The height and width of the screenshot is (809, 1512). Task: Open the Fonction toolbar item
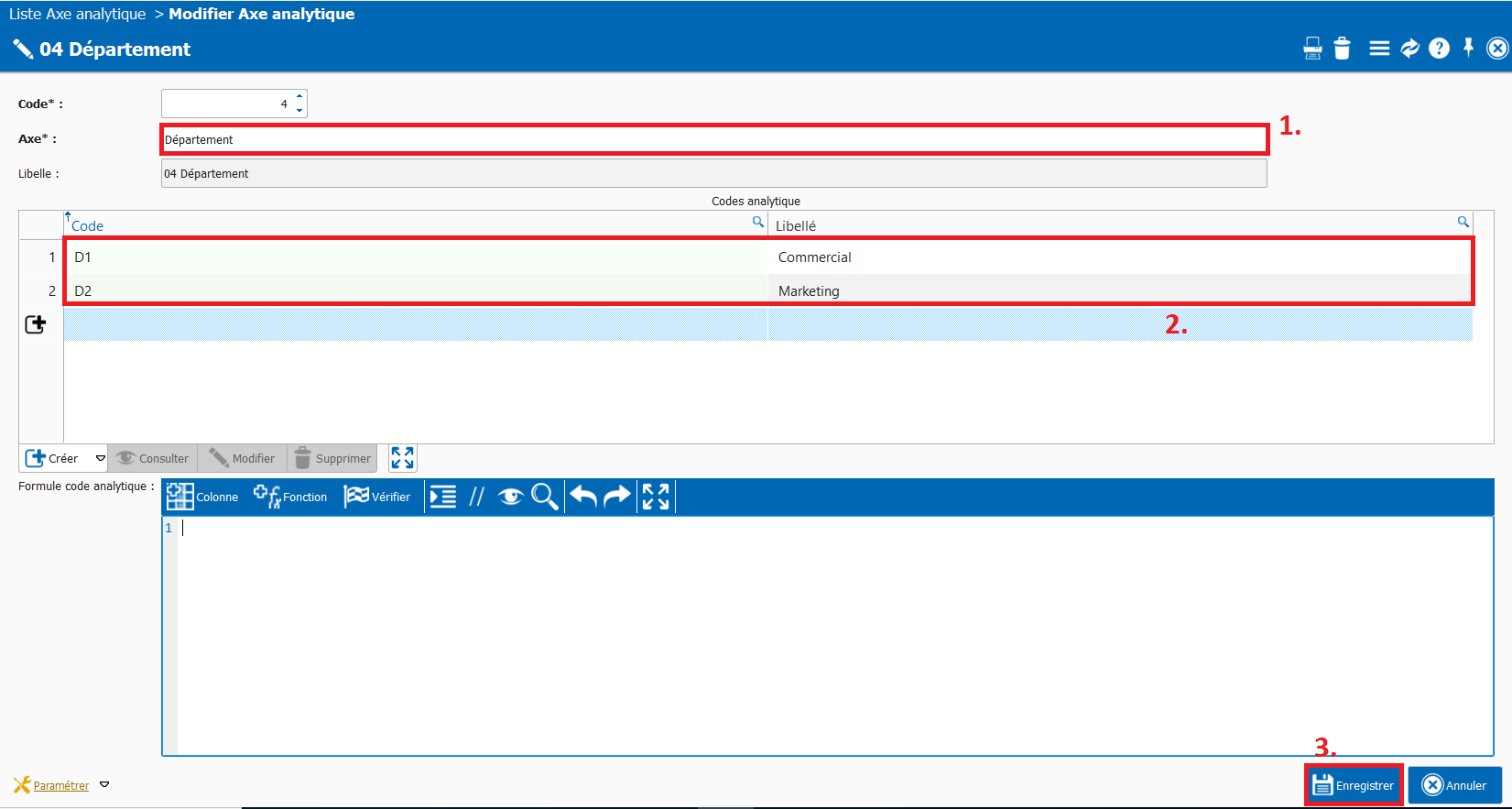pyautogui.click(x=290, y=497)
